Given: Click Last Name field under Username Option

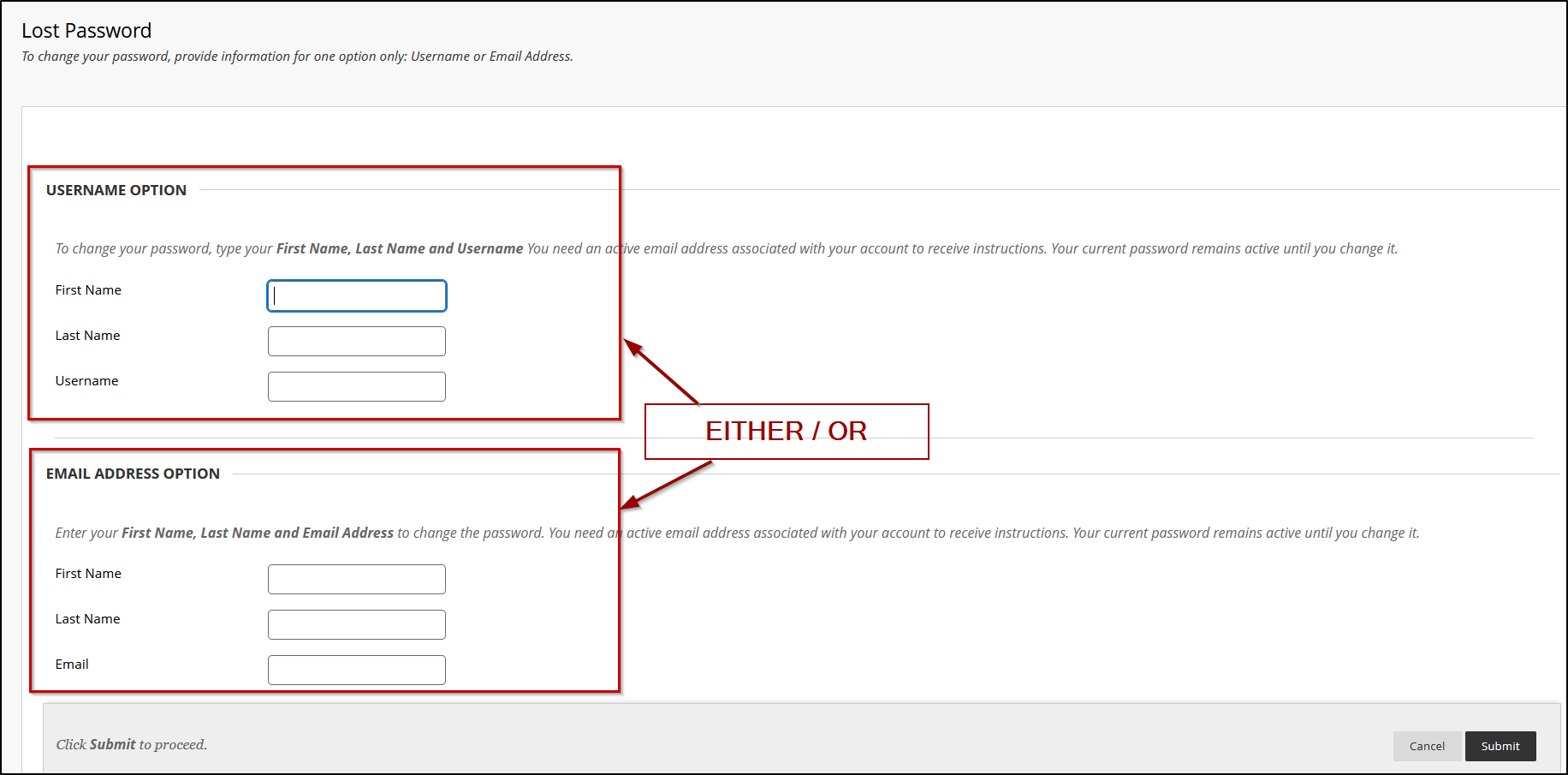Looking at the screenshot, I should tap(356, 342).
